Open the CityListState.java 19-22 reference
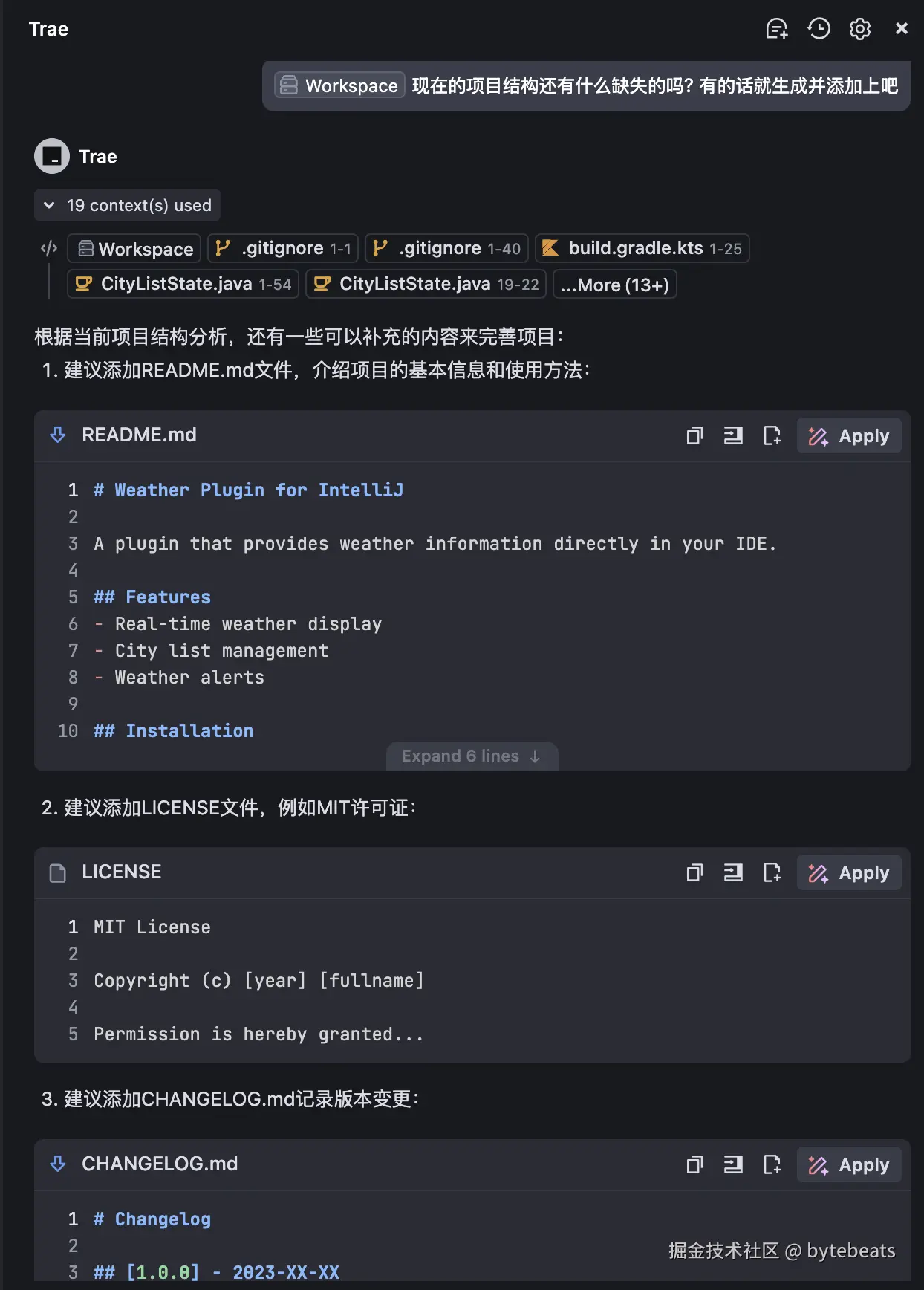This screenshot has width=924, height=1290. pyautogui.click(x=425, y=284)
